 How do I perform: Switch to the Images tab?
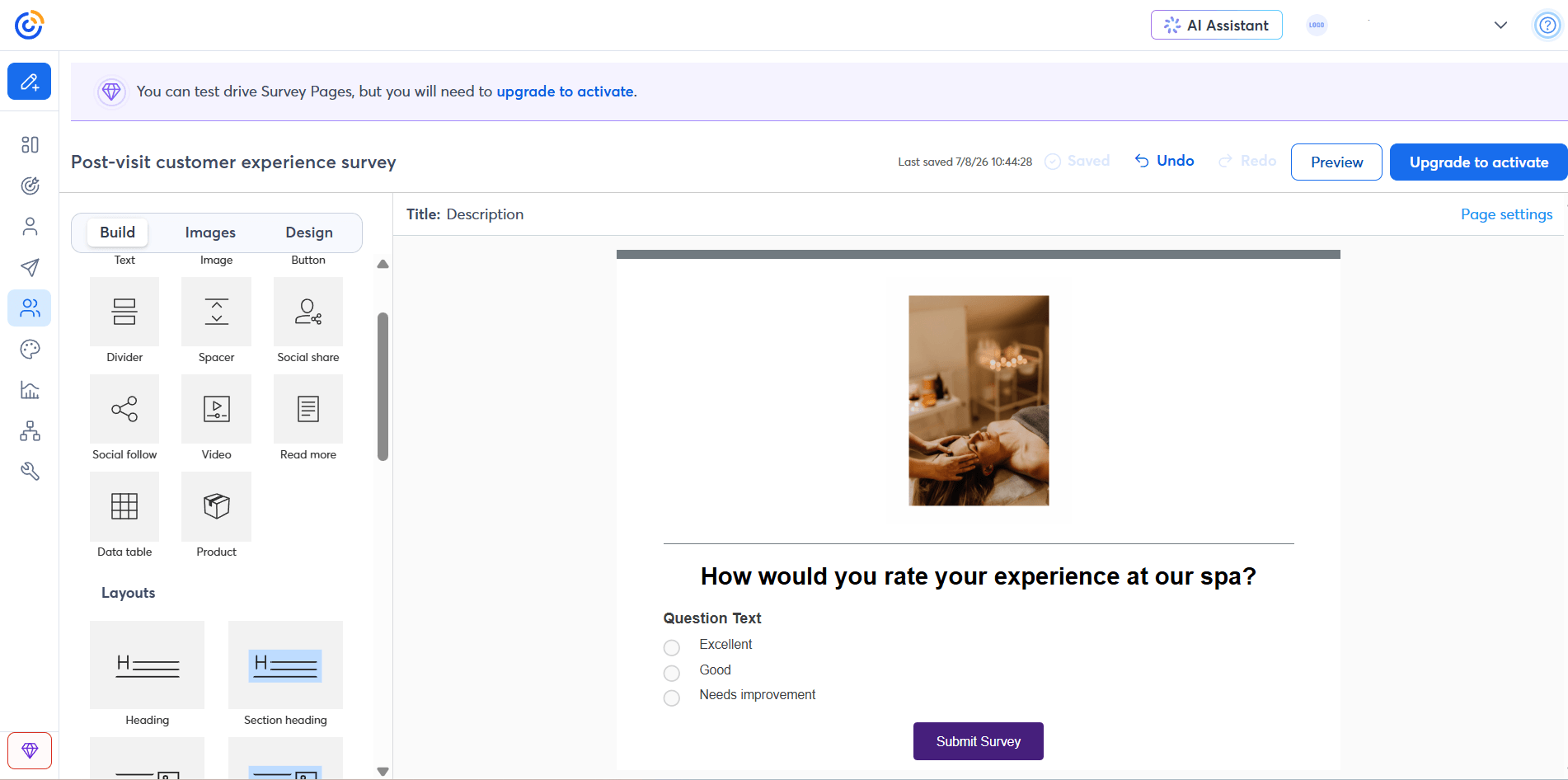[210, 233]
